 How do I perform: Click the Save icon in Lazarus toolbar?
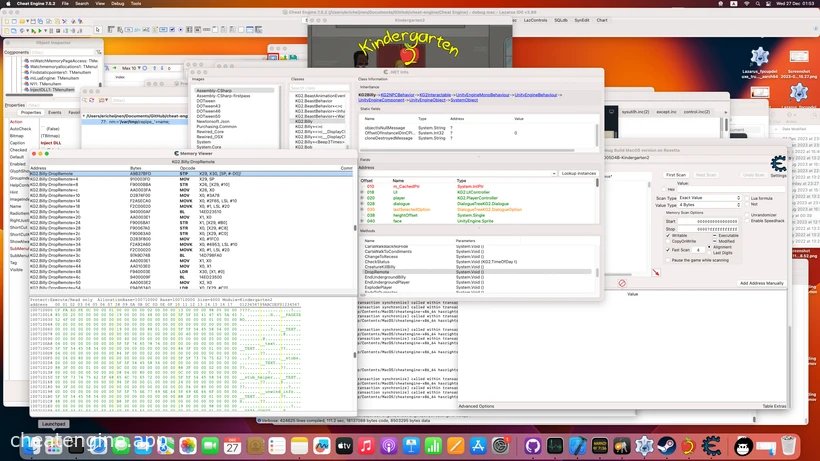click(x=32, y=21)
